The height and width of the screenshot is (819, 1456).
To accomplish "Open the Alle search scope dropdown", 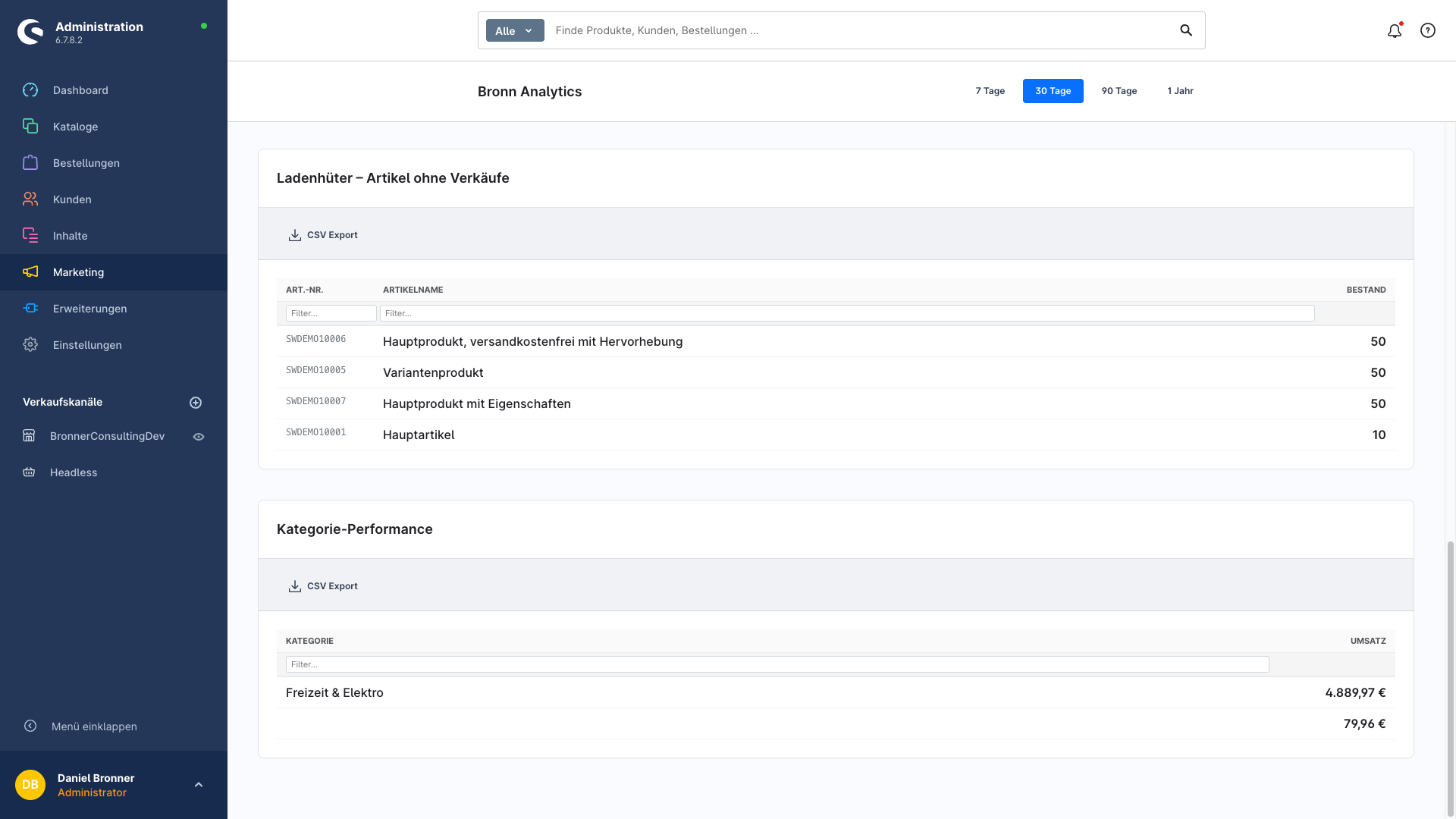I will pyautogui.click(x=514, y=30).
